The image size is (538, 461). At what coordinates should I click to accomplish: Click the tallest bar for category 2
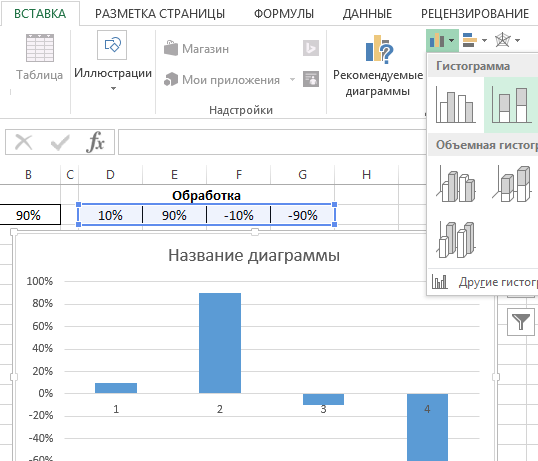[220, 343]
